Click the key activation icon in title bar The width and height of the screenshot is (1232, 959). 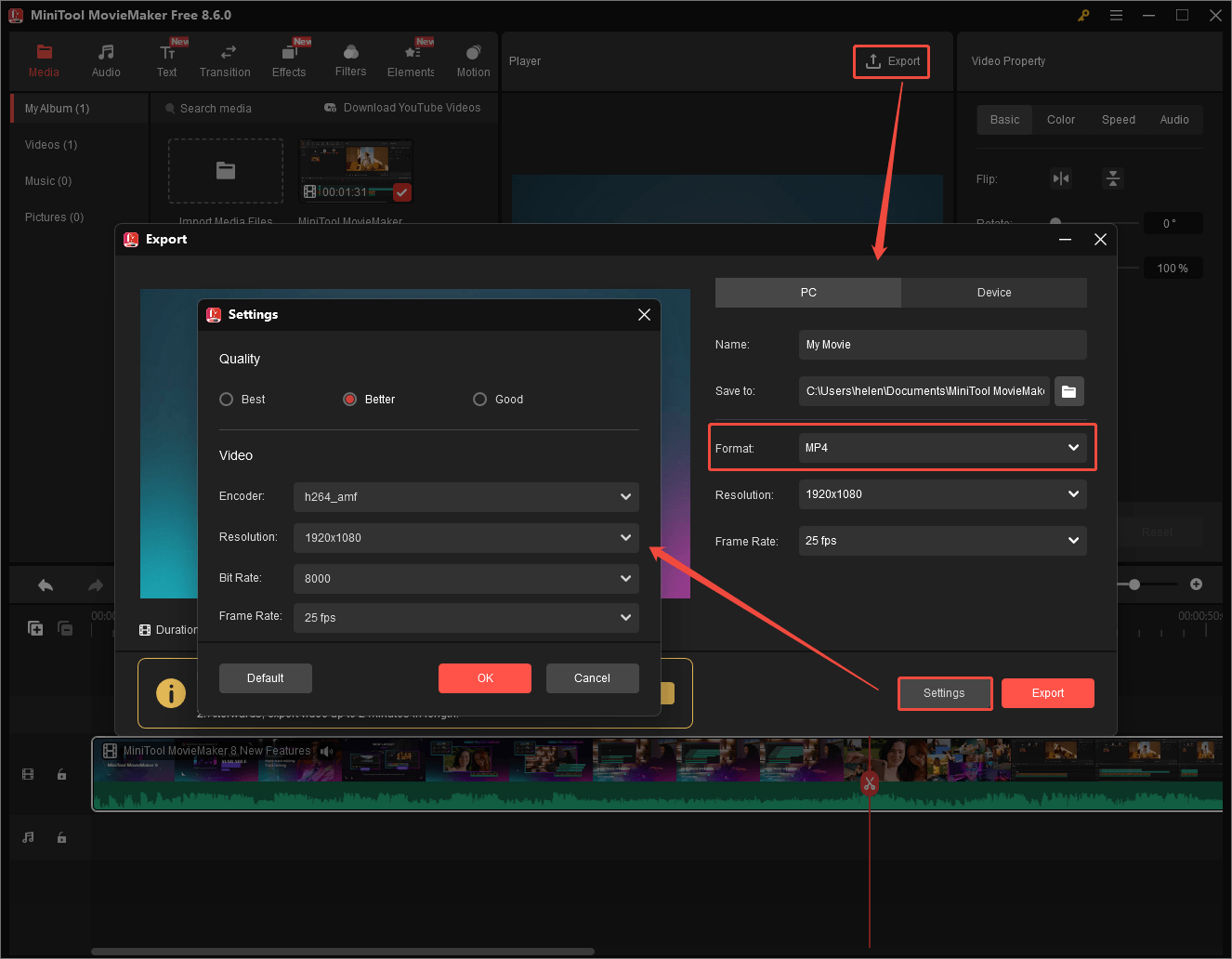[x=1083, y=15]
